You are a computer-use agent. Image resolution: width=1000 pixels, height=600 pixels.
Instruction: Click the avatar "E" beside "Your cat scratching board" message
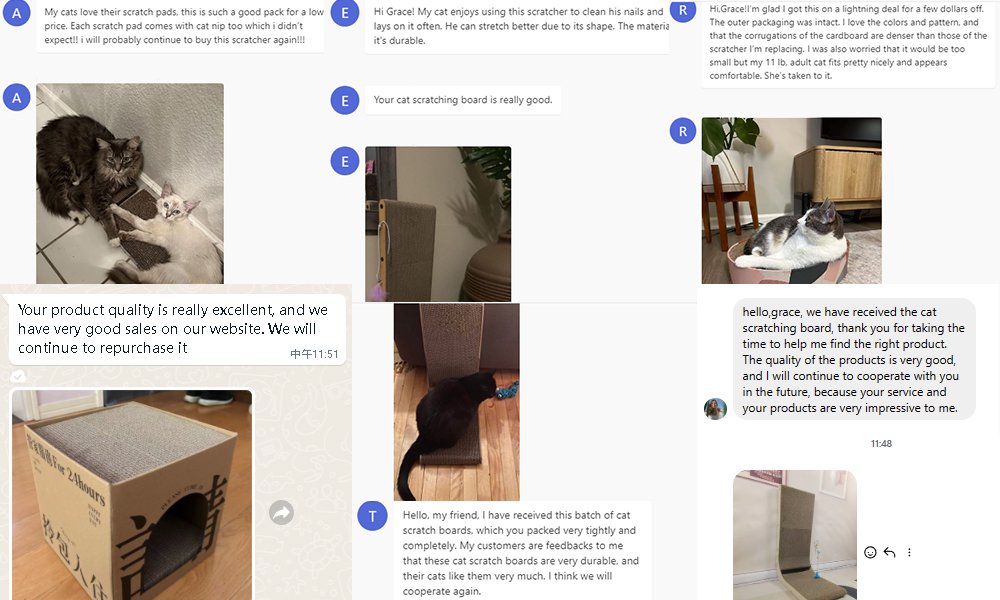click(344, 101)
